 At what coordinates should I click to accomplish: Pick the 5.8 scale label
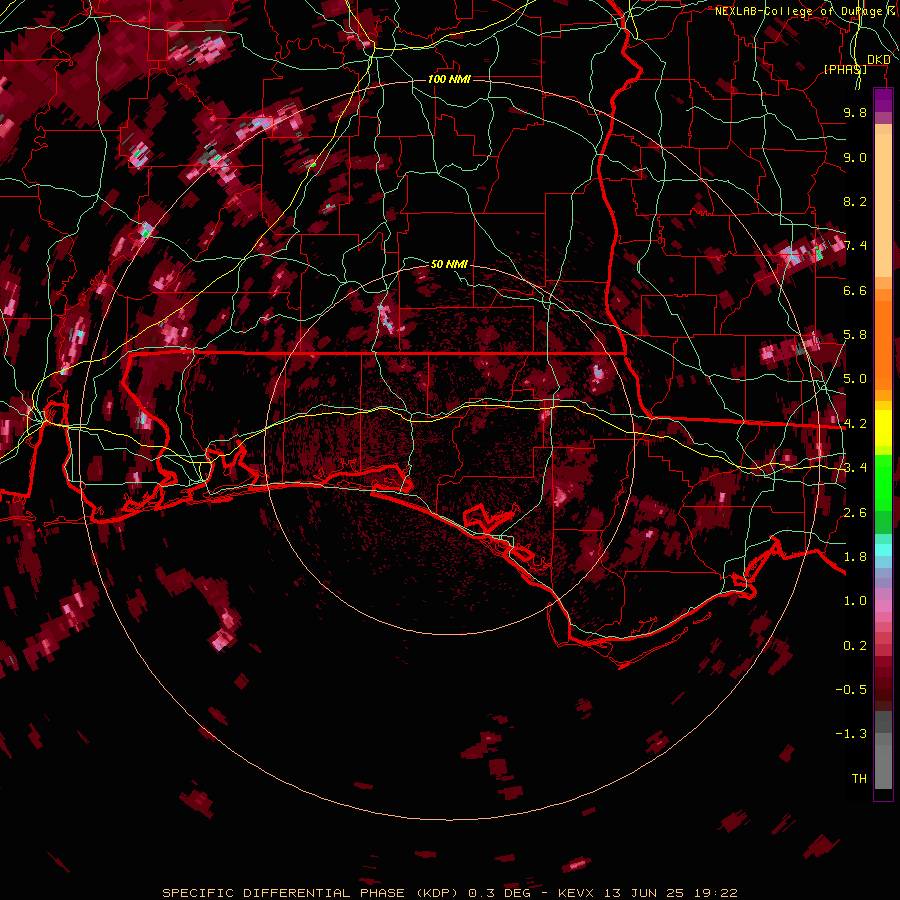(x=855, y=335)
